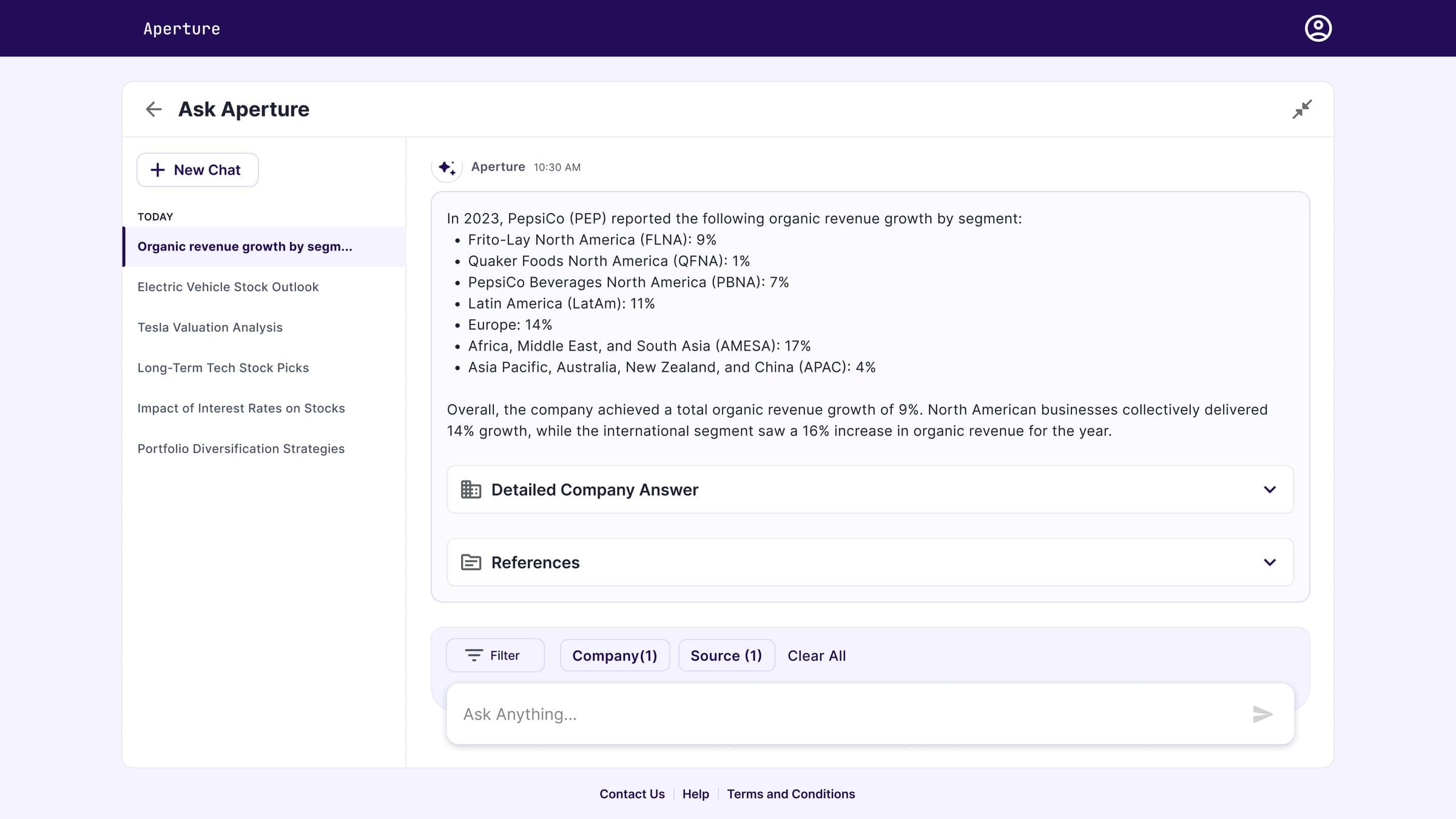Viewport: 1456px width, 819px height.
Task: Click the PepsiCo Beverages North America (PBNA): 7% line
Action: pyautogui.click(x=628, y=282)
